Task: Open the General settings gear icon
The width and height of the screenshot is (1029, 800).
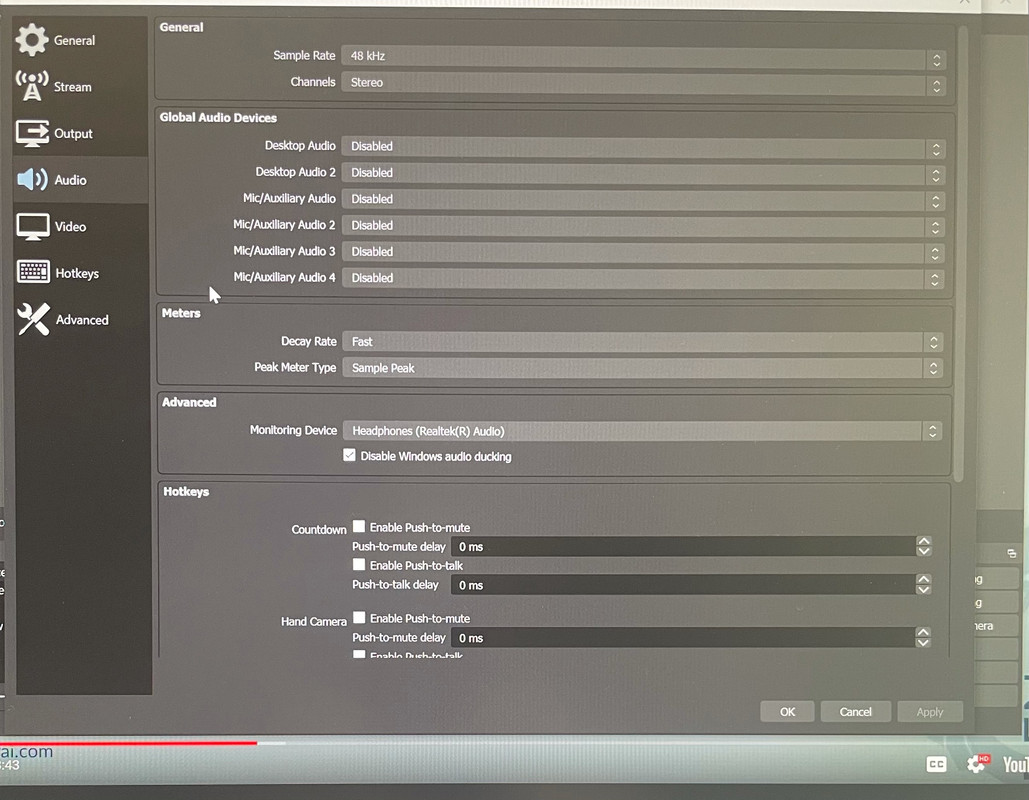Action: 32,39
